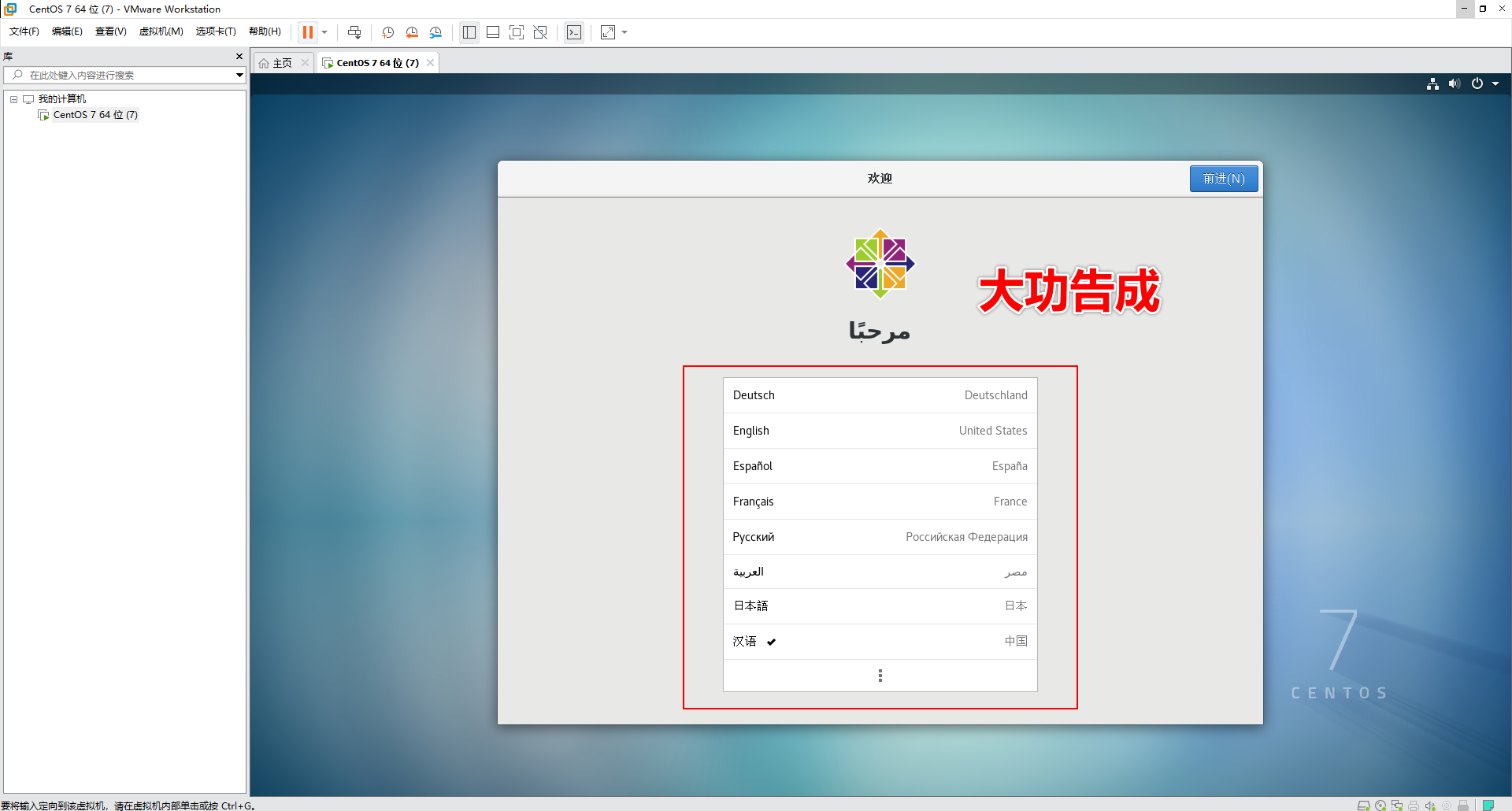Show more languages via the three-dots row
1512x811 pixels.
tap(880, 676)
